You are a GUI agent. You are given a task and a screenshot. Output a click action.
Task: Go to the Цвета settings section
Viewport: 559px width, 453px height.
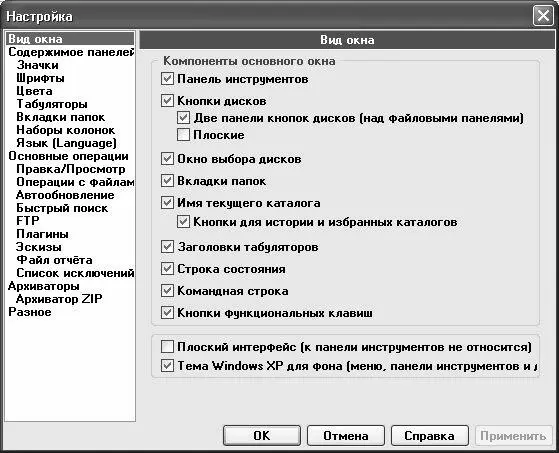34,91
